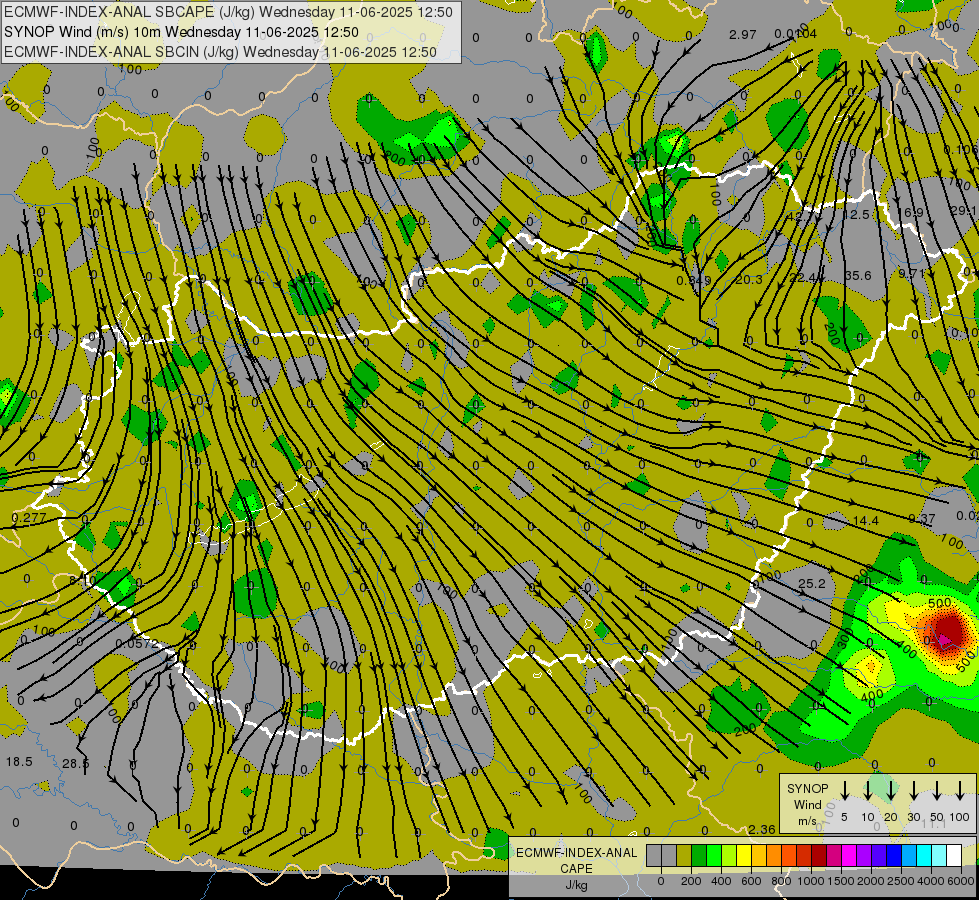Image resolution: width=979 pixels, height=900 pixels.
Task: Click the map value '0.277' on west side
Action: (x=29, y=518)
